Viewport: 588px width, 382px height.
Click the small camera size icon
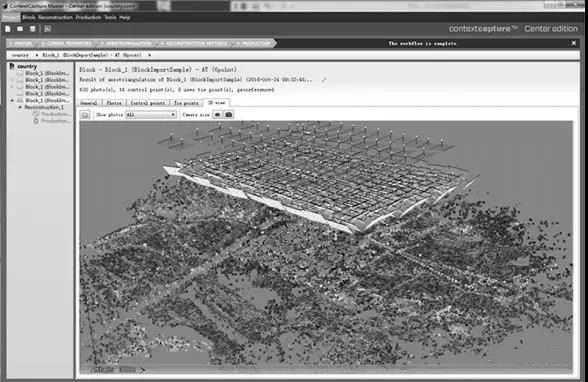218,114
